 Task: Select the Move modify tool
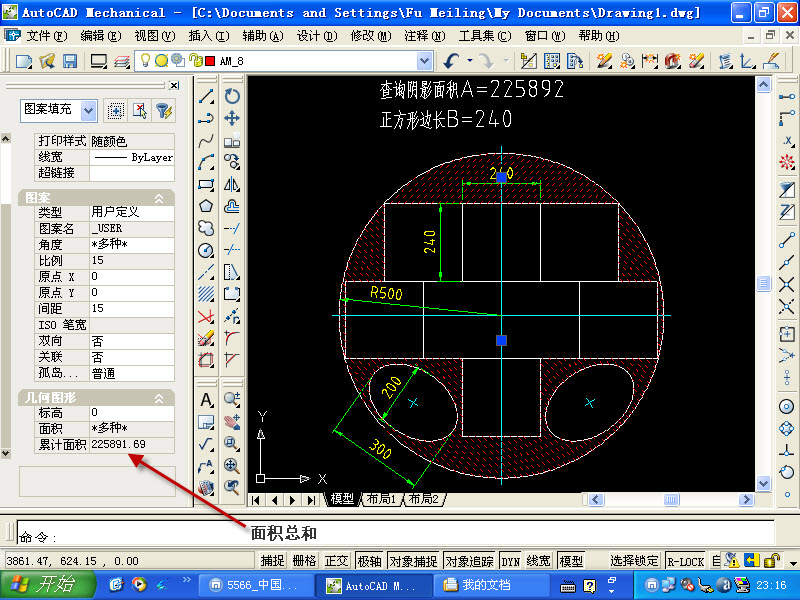[232, 118]
